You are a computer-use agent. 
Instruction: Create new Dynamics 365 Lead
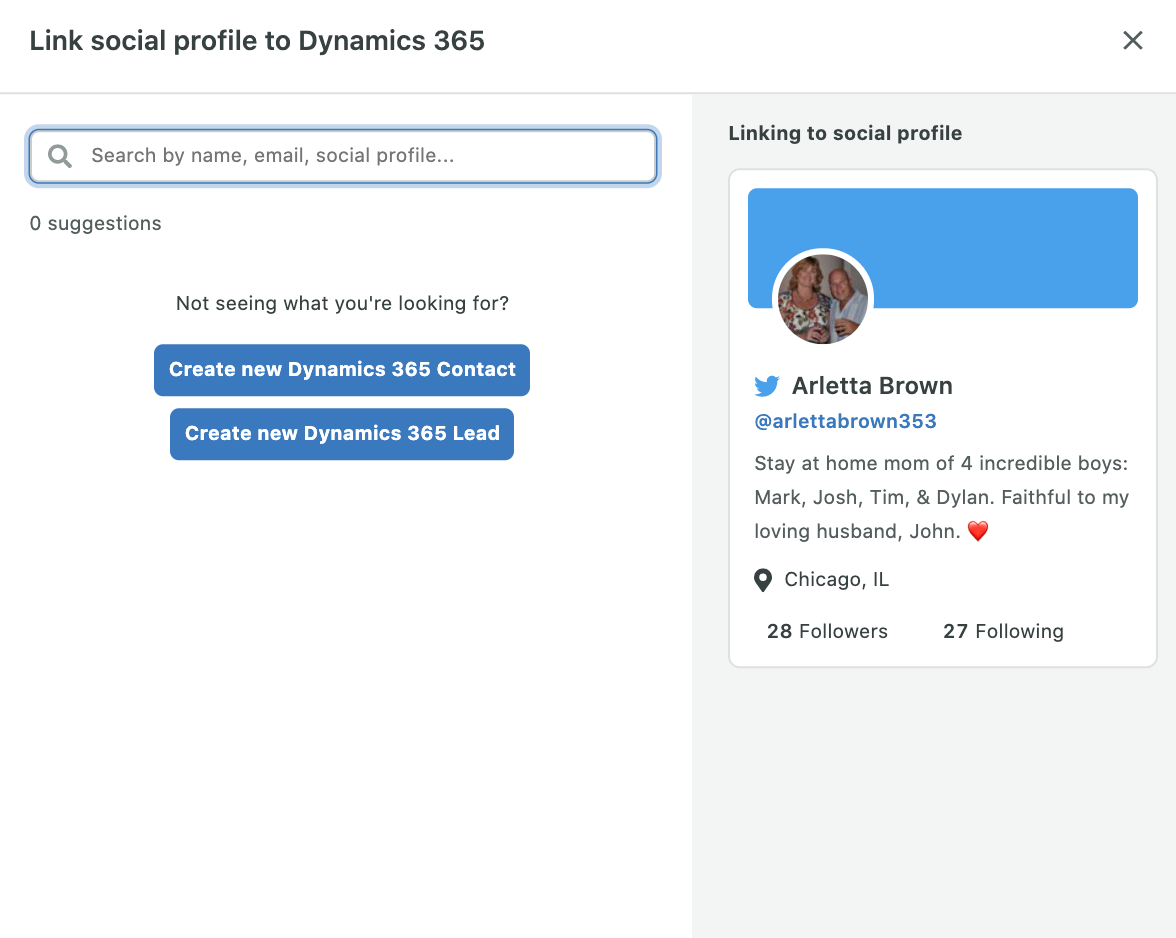tap(342, 433)
